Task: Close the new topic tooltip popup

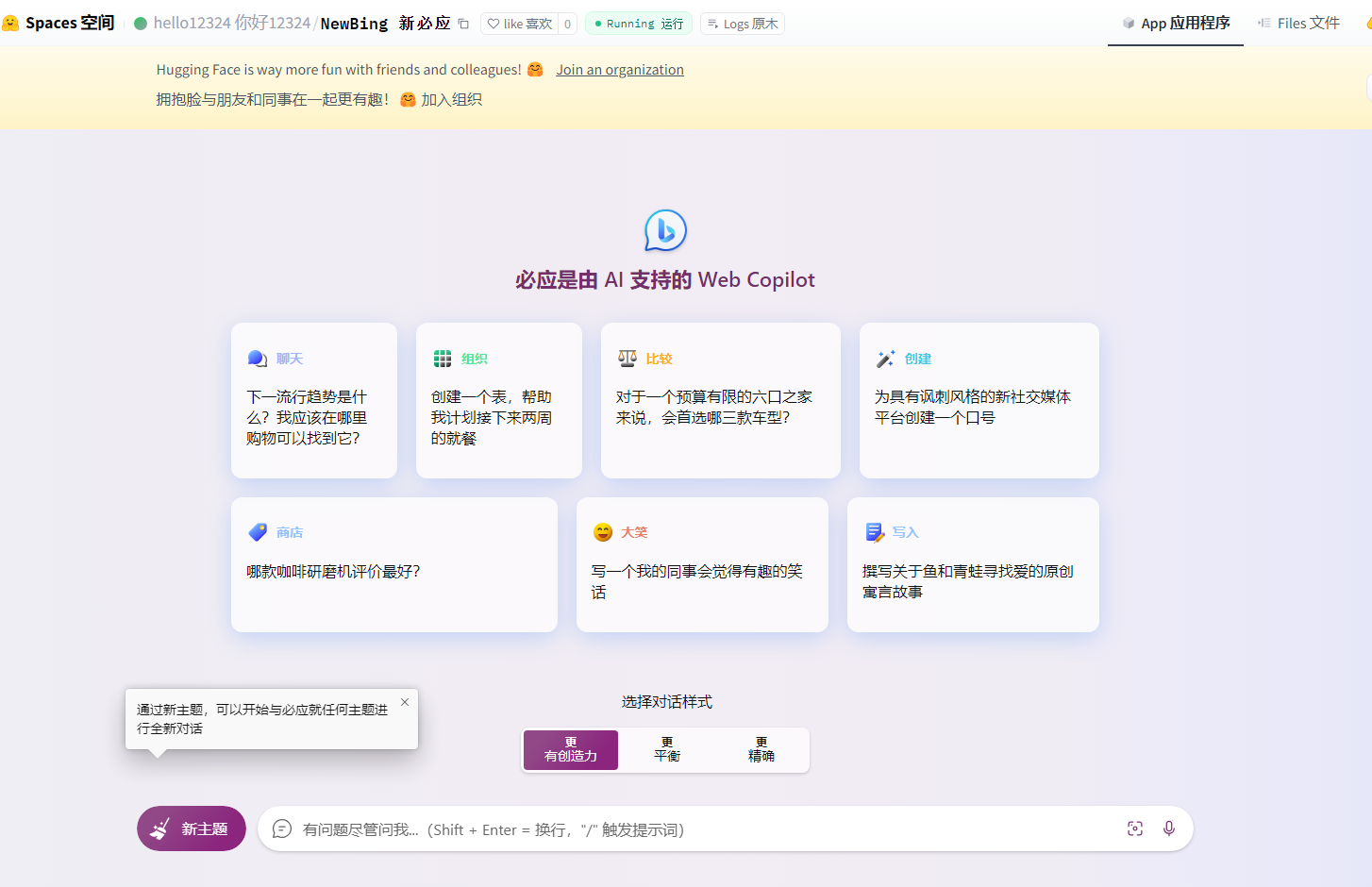Action: (x=405, y=702)
